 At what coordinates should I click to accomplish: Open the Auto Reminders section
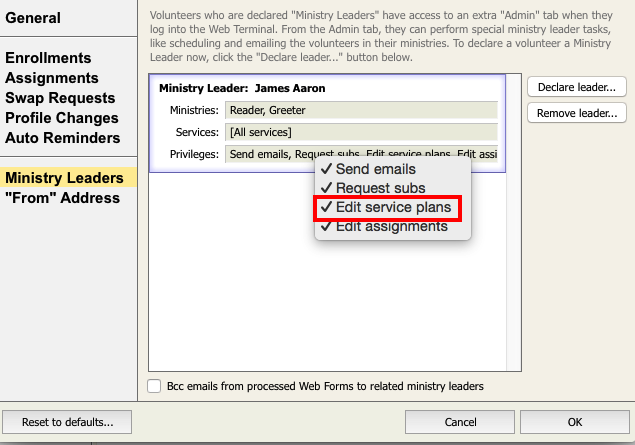coord(62,138)
